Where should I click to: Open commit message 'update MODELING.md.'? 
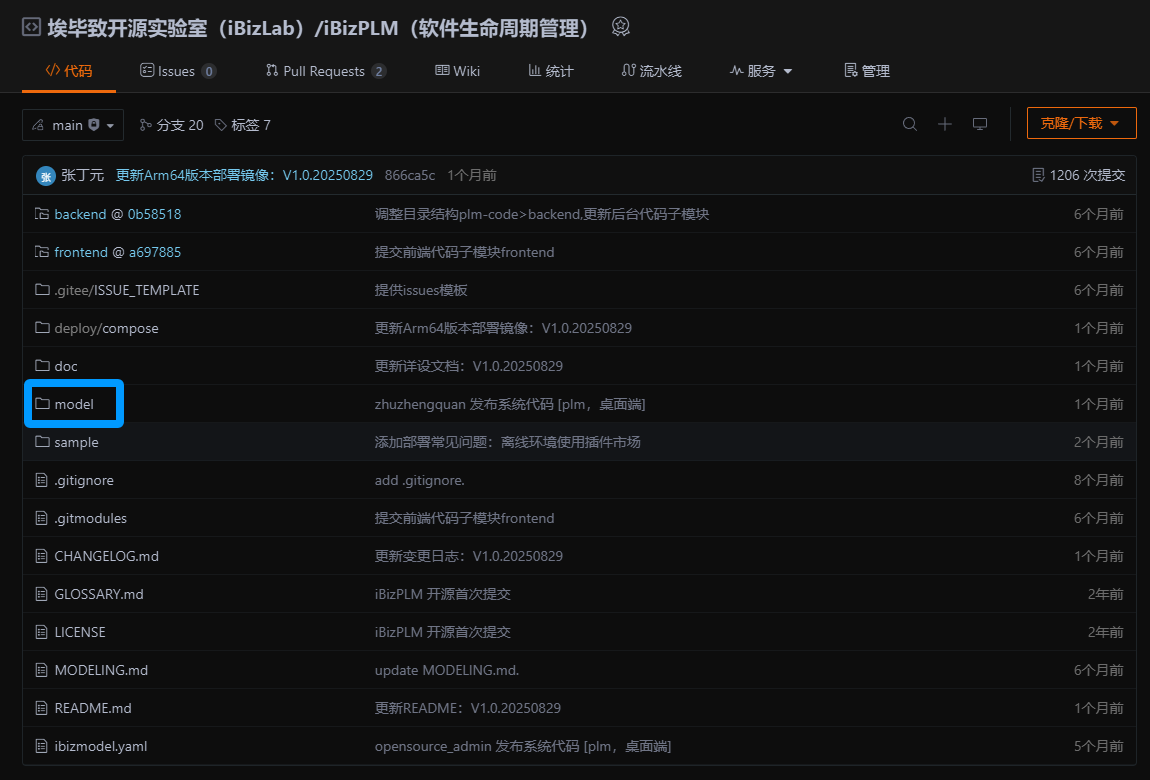(x=447, y=670)
